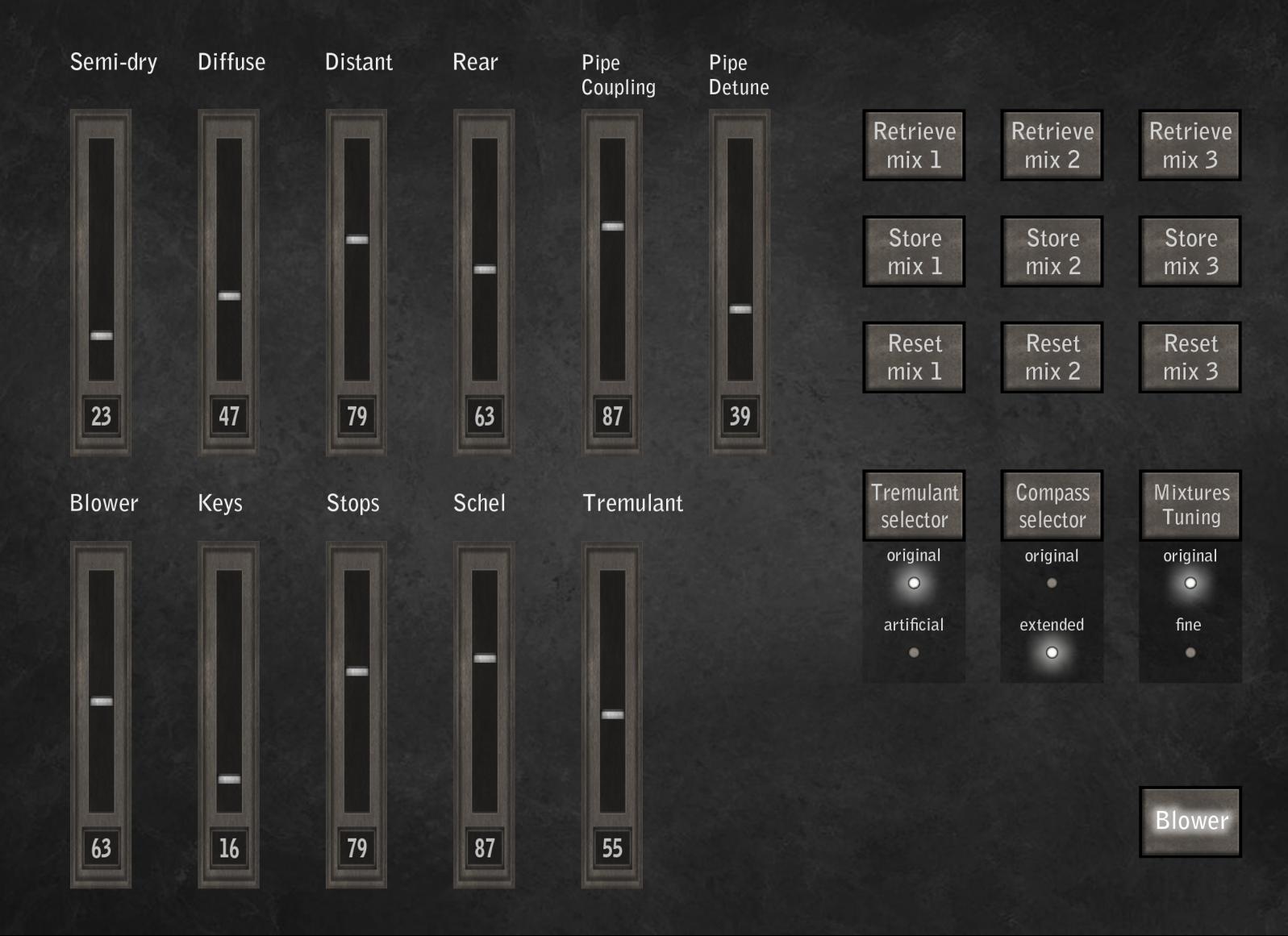Click the Distant slider handle
This screenshot has height=936, width=1288.
(x=356, y=239)
